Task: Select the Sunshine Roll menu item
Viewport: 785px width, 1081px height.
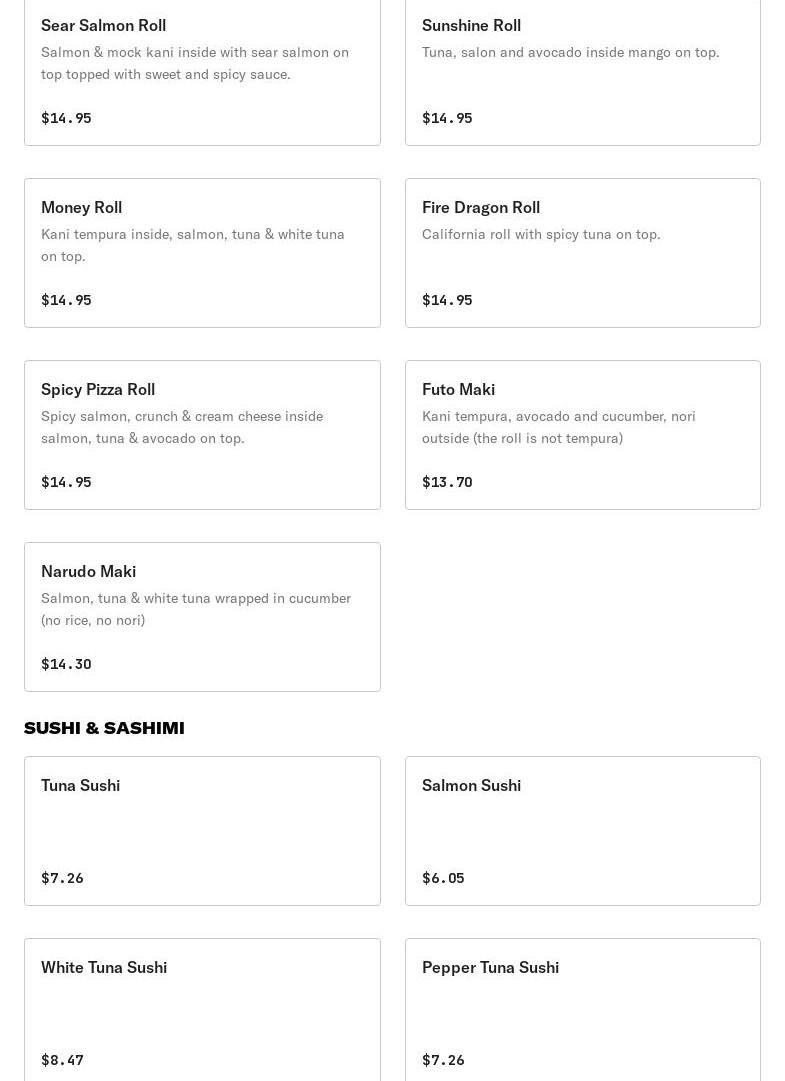Action: 583,72
